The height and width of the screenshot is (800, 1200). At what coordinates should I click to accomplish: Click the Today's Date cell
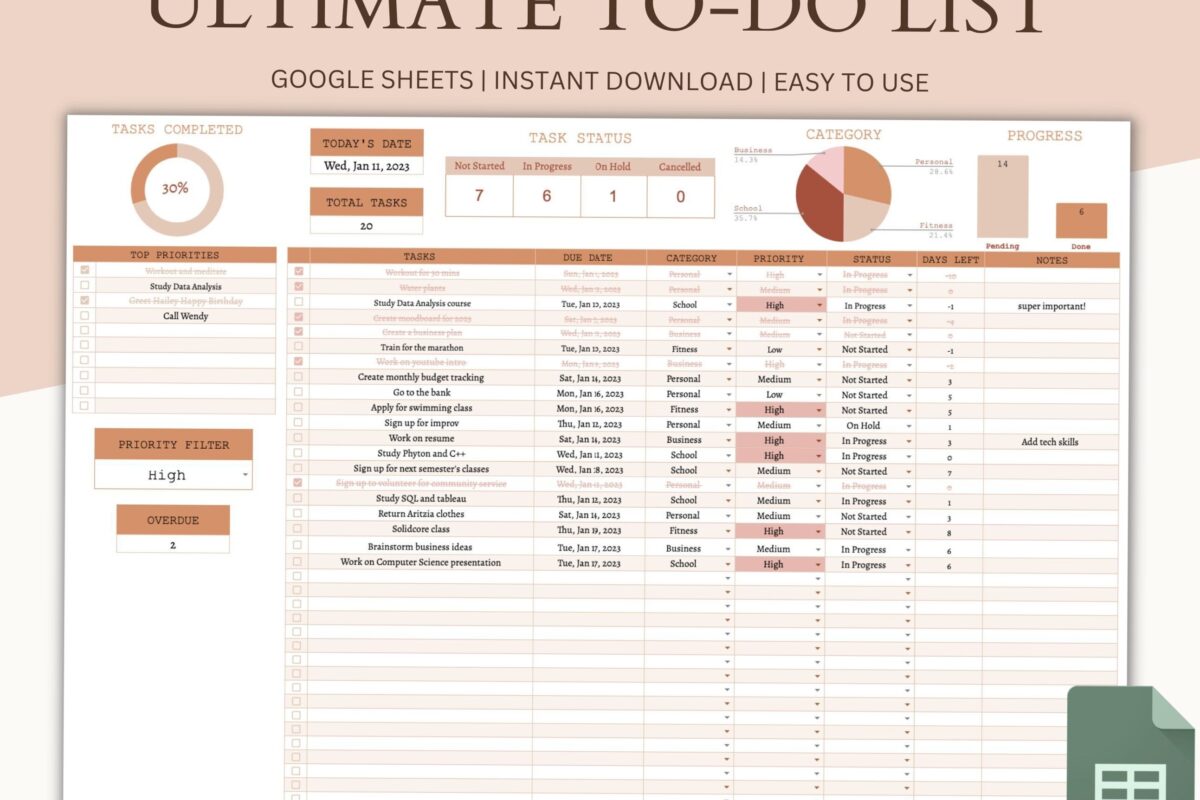(366, 165)
